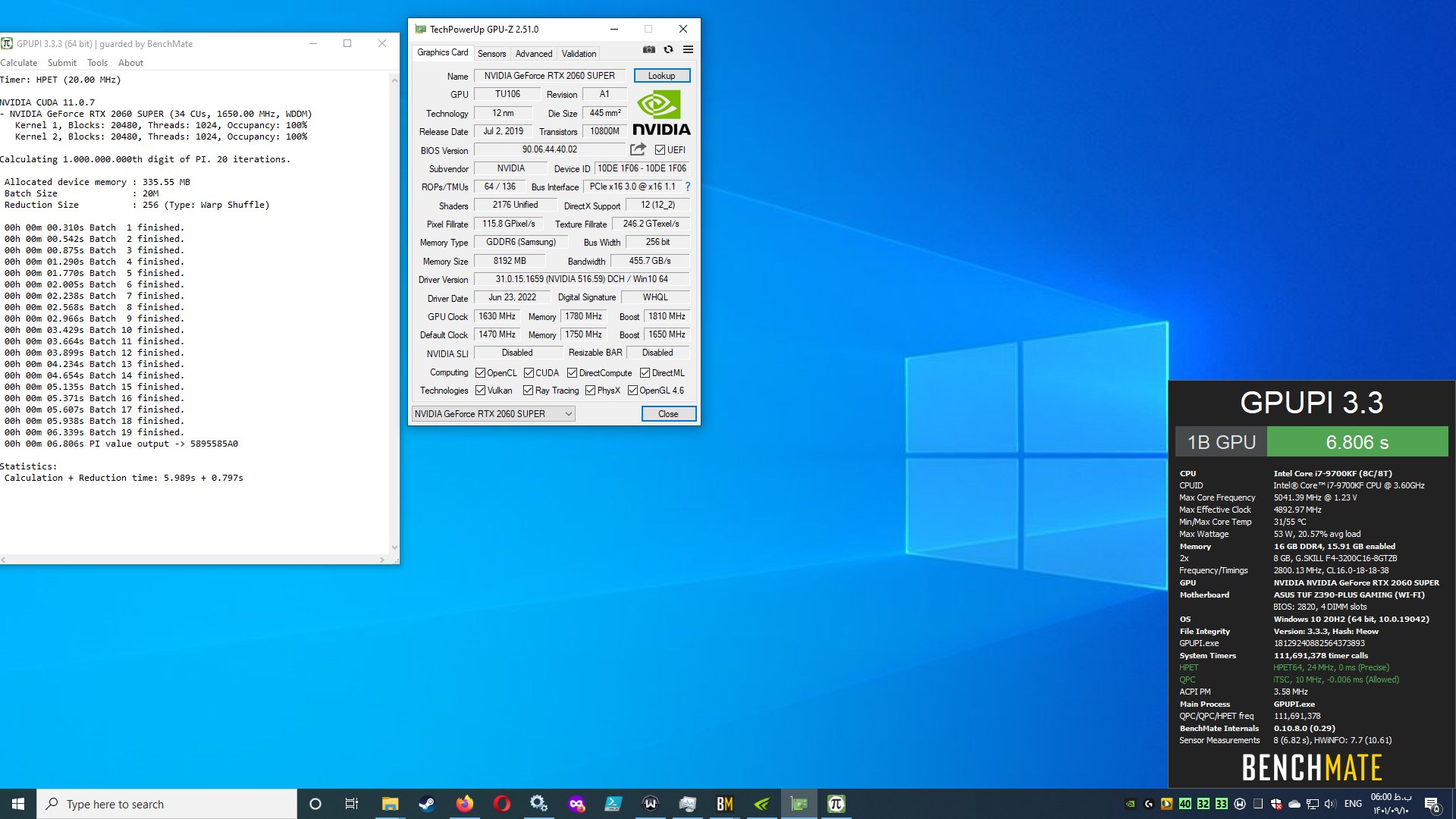Open NVIDIA app from taskbar
The image size is (1456, 819).
[762, 804]
